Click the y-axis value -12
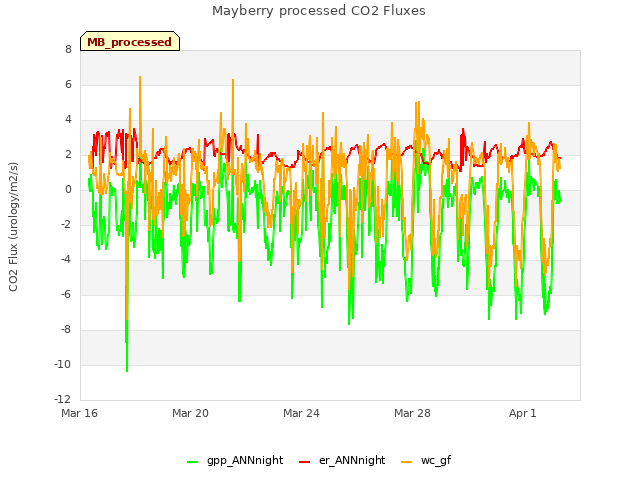 (x=63, y=399)
